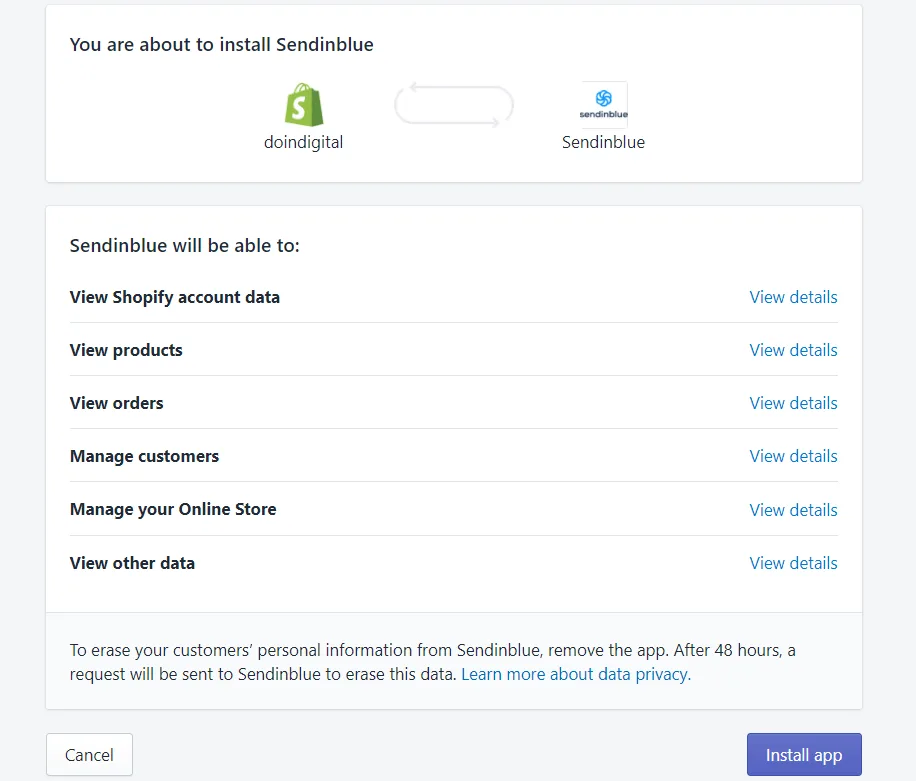Click the "View Shopify account data" permission text
This screenshot has width=916, height=781.
coord(175,297)
